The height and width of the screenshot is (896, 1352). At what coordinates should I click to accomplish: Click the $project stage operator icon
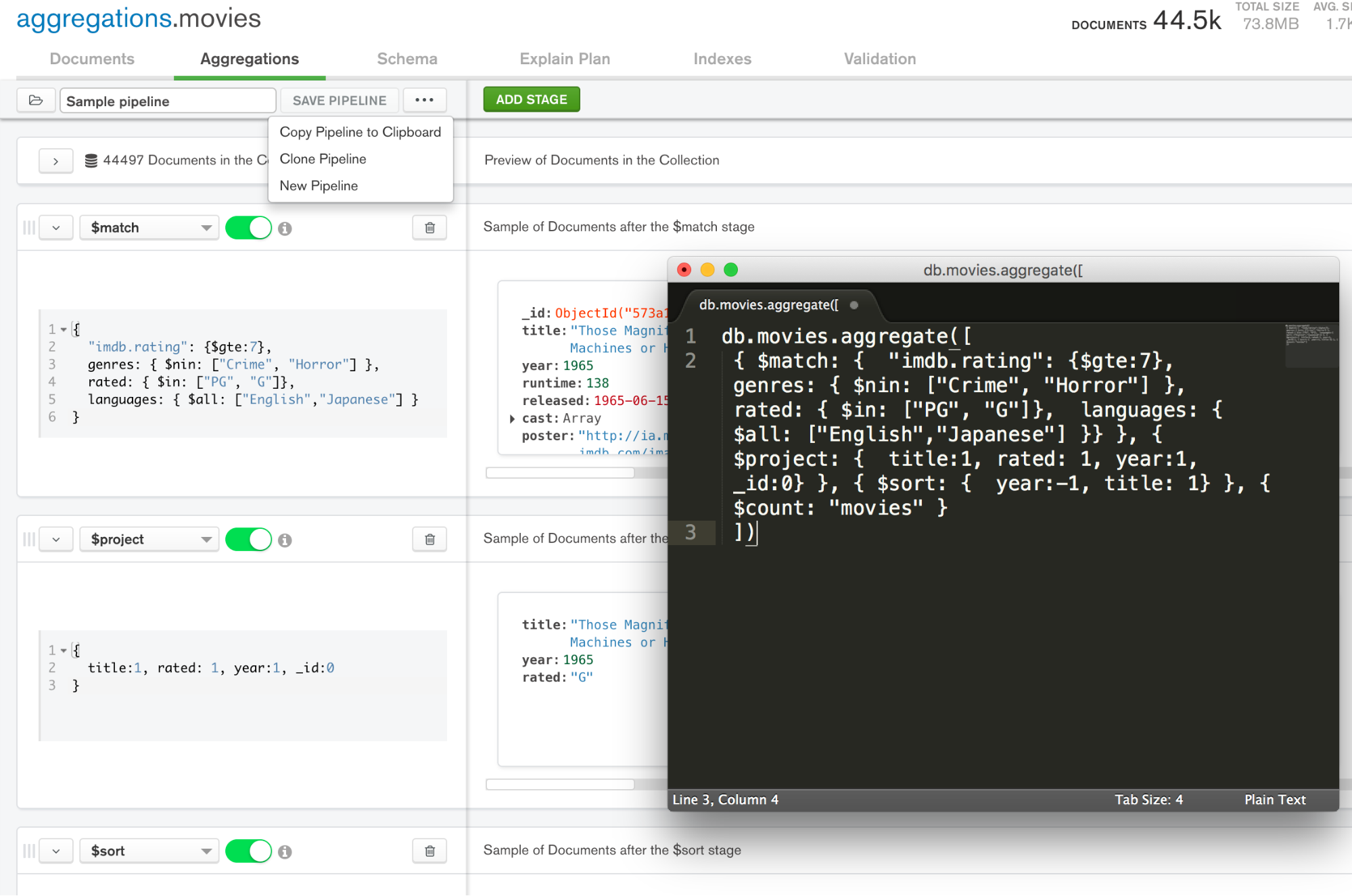click(x=283, y=540)
